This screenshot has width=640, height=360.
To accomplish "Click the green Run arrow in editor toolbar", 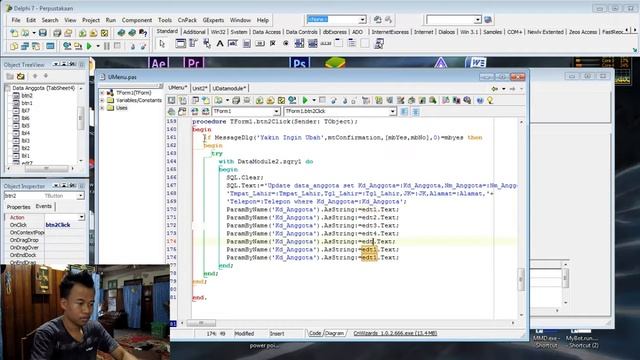I will pyautogui.click(x=305, y=100).
